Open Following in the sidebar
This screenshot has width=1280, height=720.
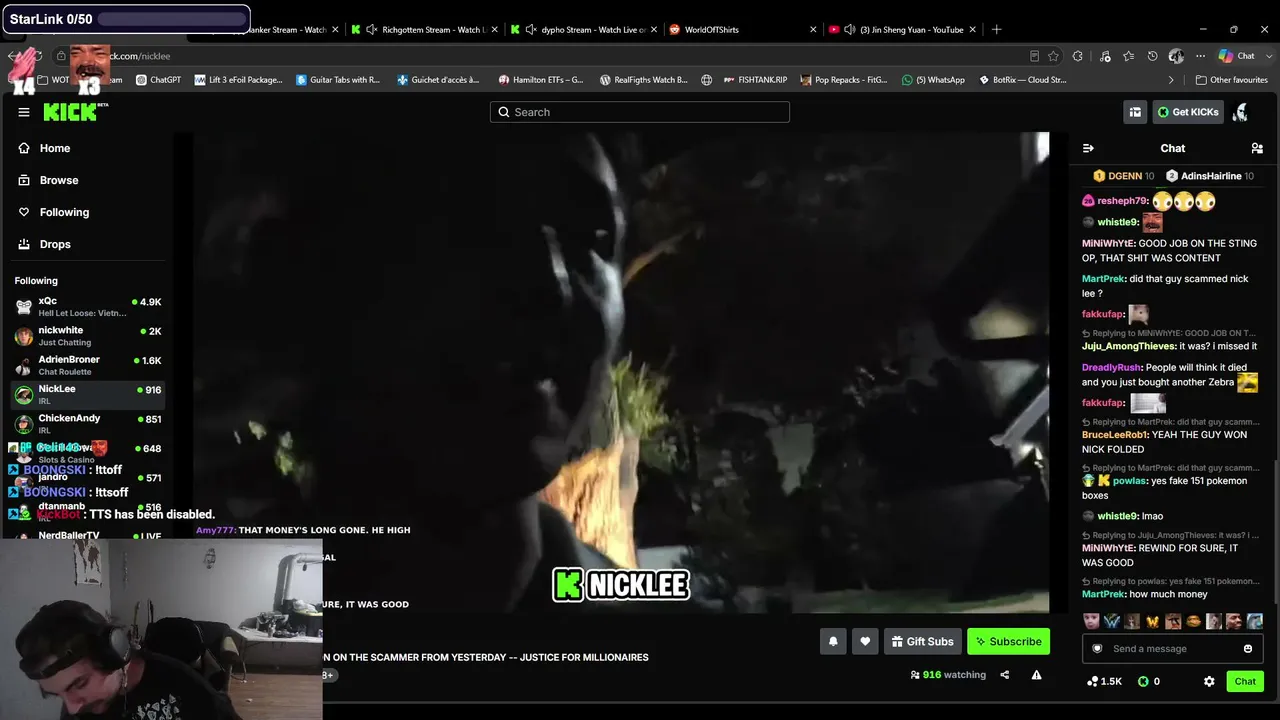[x=64, y=212]
